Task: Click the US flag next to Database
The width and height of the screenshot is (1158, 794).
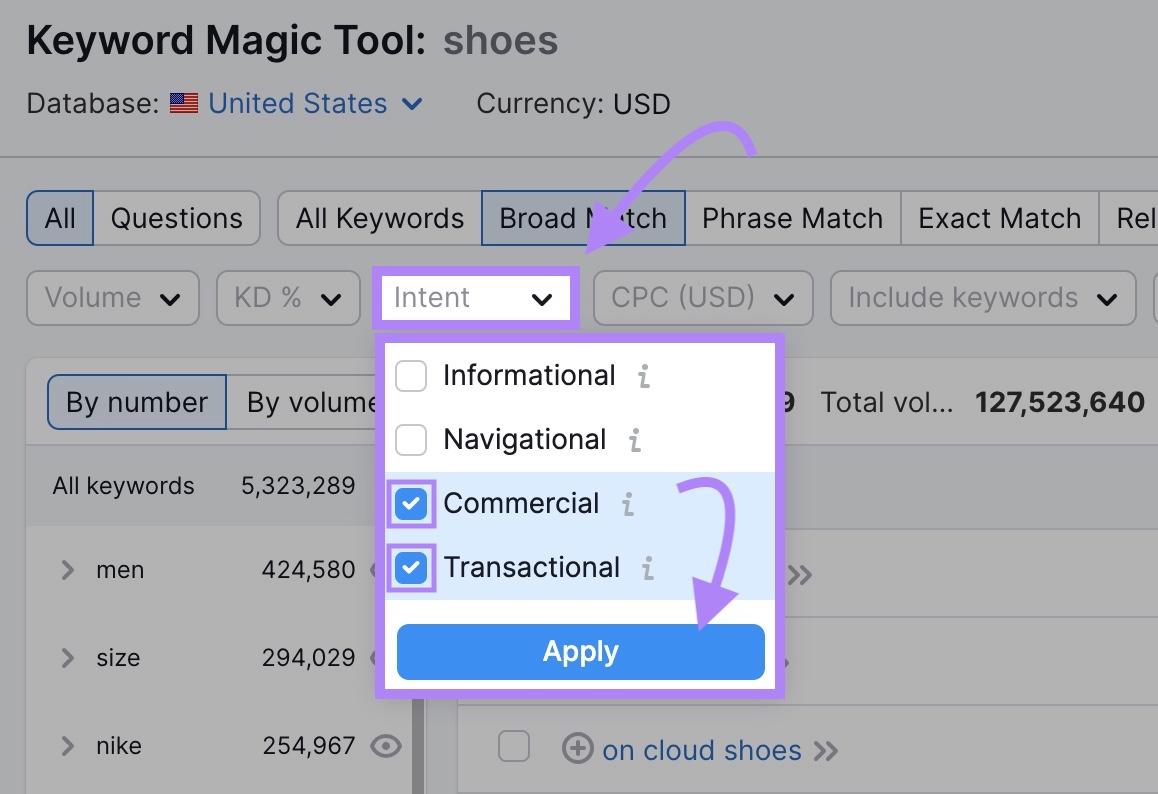Action: [183, 103]
